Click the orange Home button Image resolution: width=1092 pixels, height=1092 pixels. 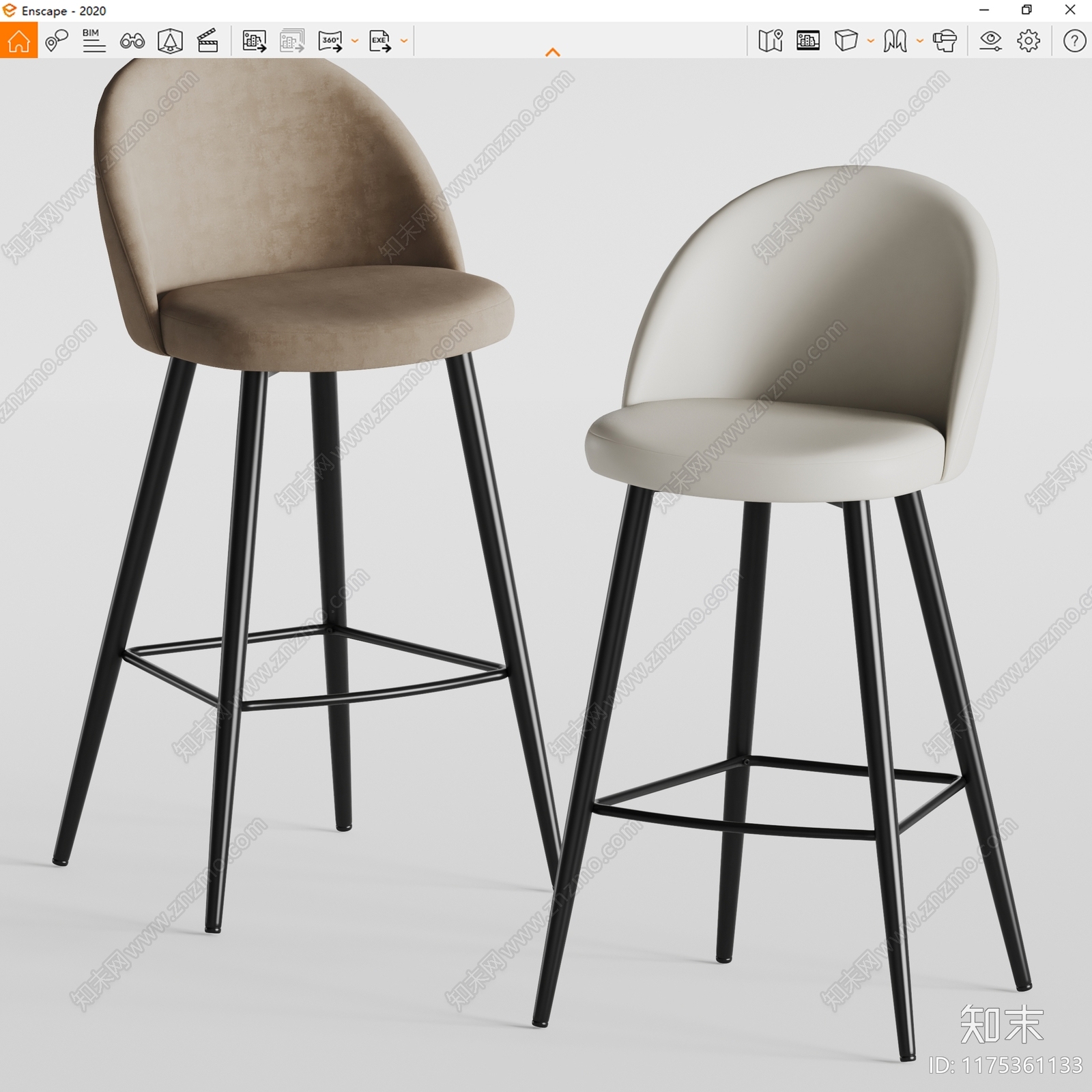(x=18, y=40)
